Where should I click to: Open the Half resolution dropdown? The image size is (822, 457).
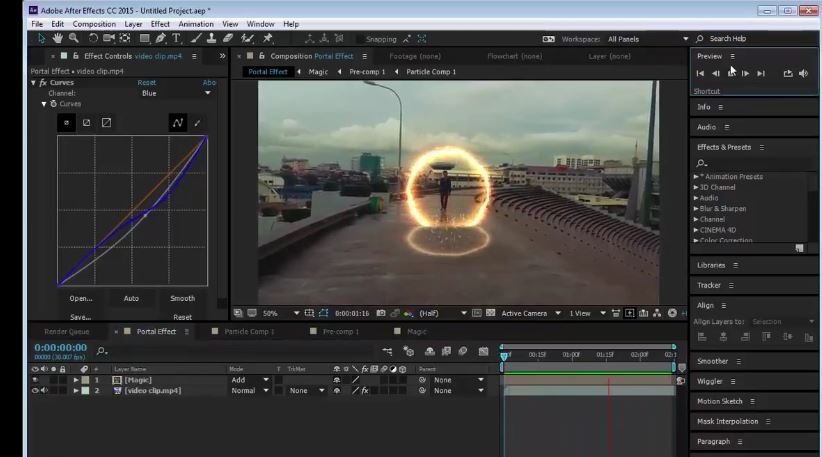pyautogui.click(x=443, y=313)
